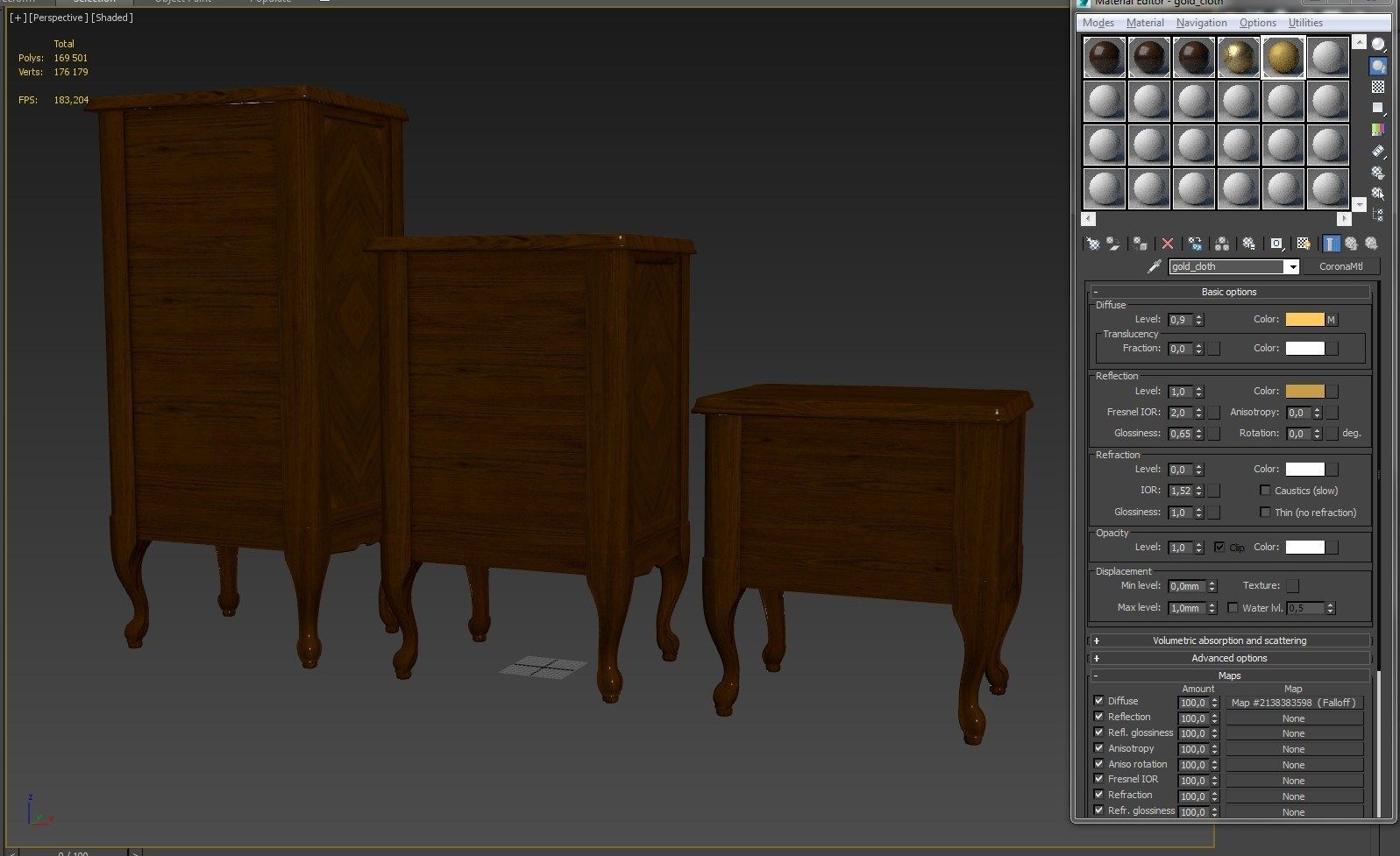The image size is (1400, 856).
Task: Uncheck the Refl. glossiness map checkbox
Action: click(1098, 732)
